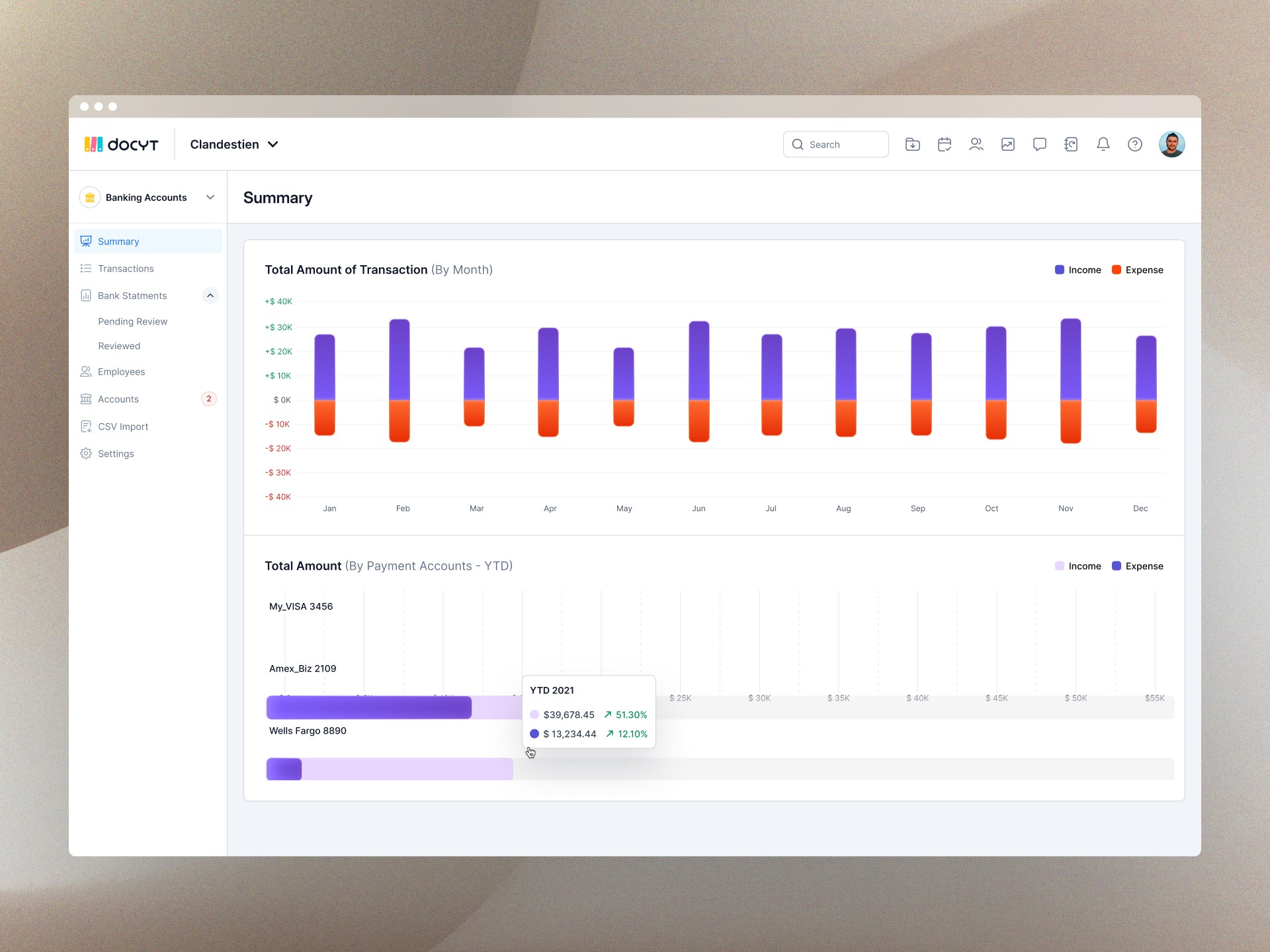Toggle Expense in Payment Accounts legend
Viewport: 1270px width, 952px height.
click(x=1138, y=566)
